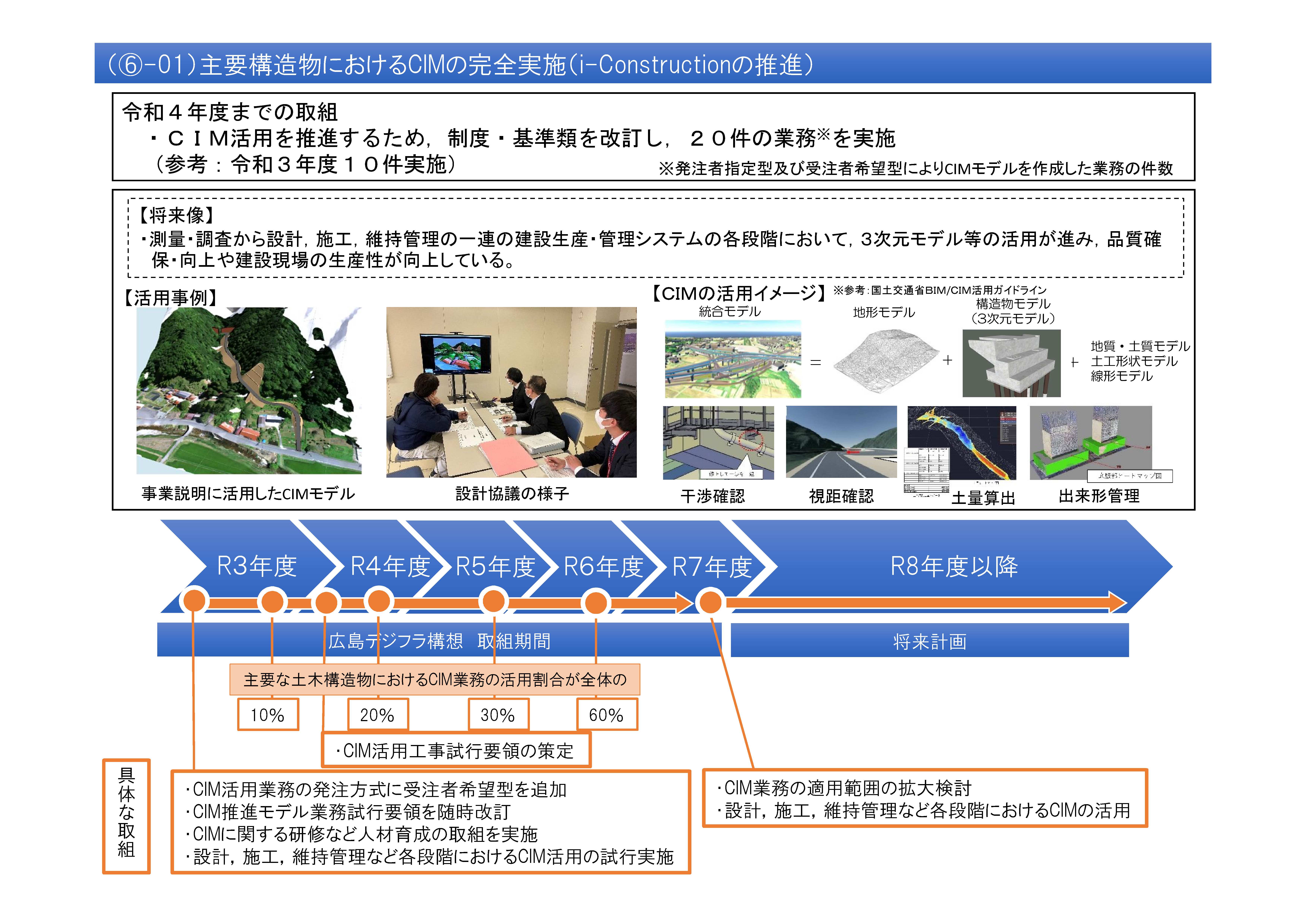The height and width of the screenshot is (924, 1307).
Task: Open the design meeting photo
Action: 511,392
